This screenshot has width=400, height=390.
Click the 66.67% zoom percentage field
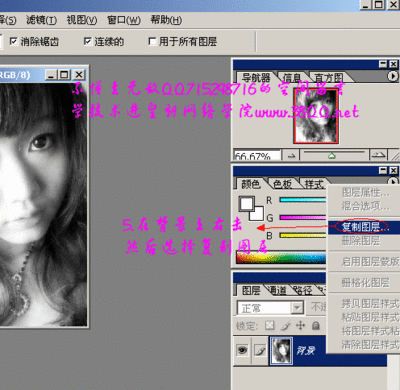tap(257, 155)
